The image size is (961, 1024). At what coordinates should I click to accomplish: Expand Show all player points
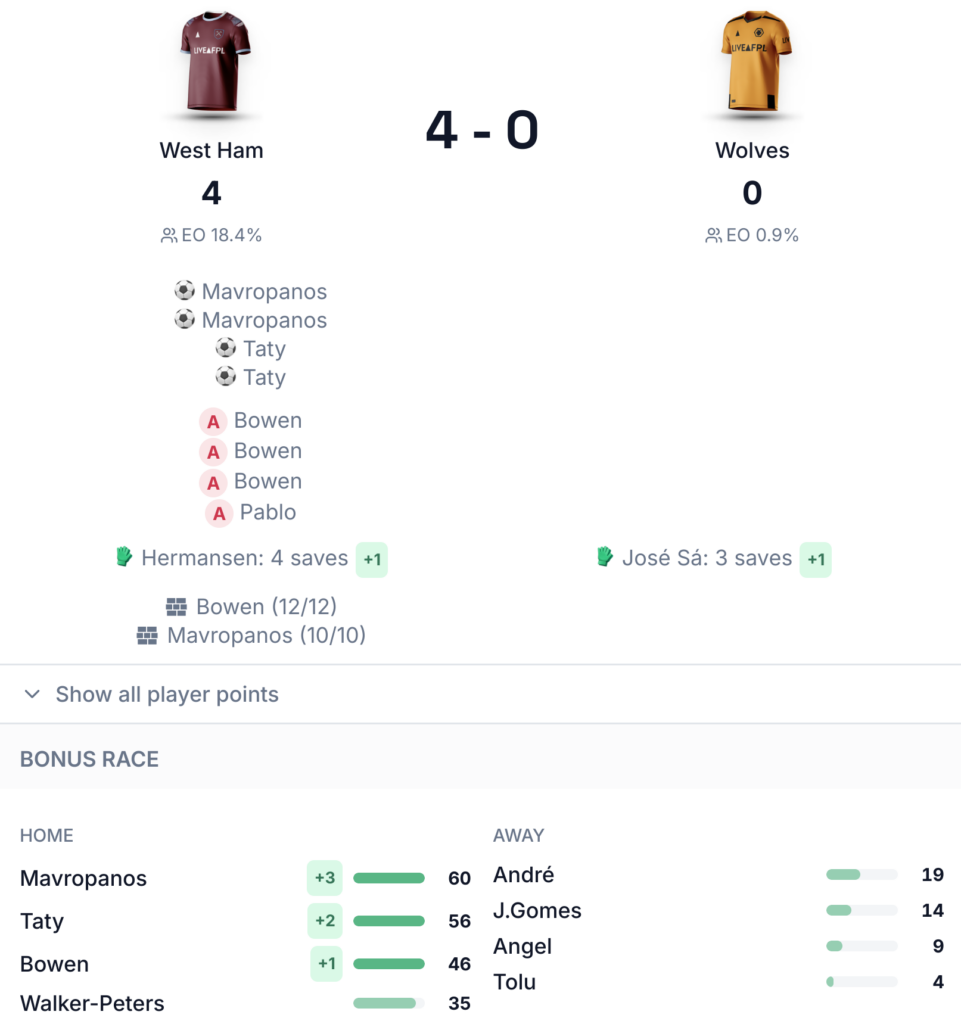click(x=167, y=694)
